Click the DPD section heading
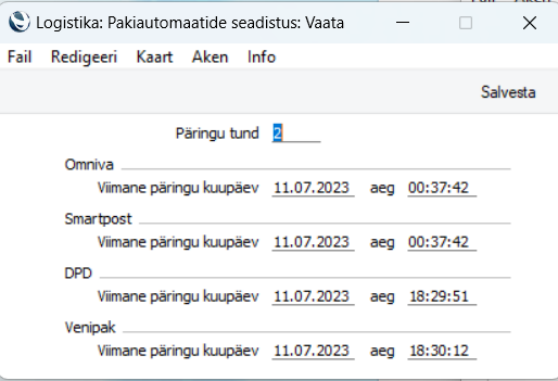 (78, 274)
